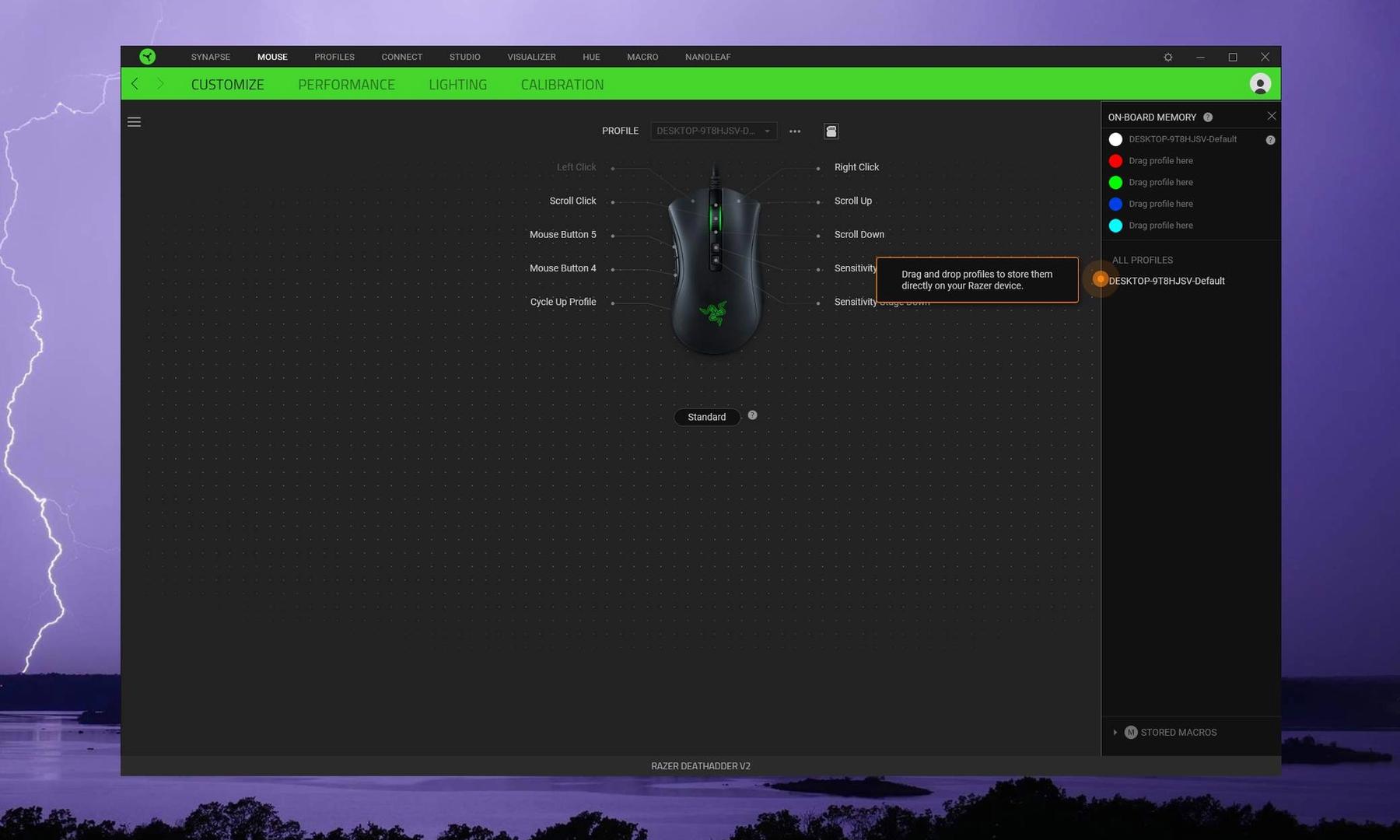
Task: Select the blue memory slot swatch
Action: (1115, 204)
